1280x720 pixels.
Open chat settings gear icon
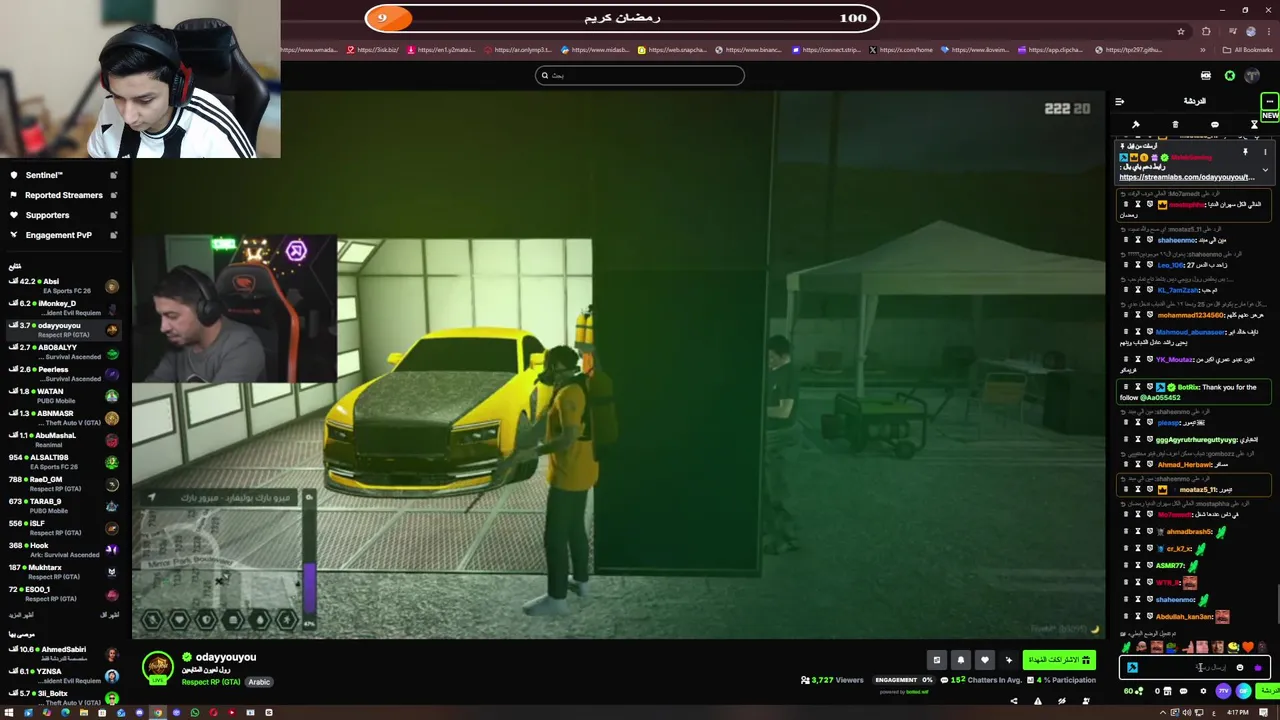point(1203,691)
